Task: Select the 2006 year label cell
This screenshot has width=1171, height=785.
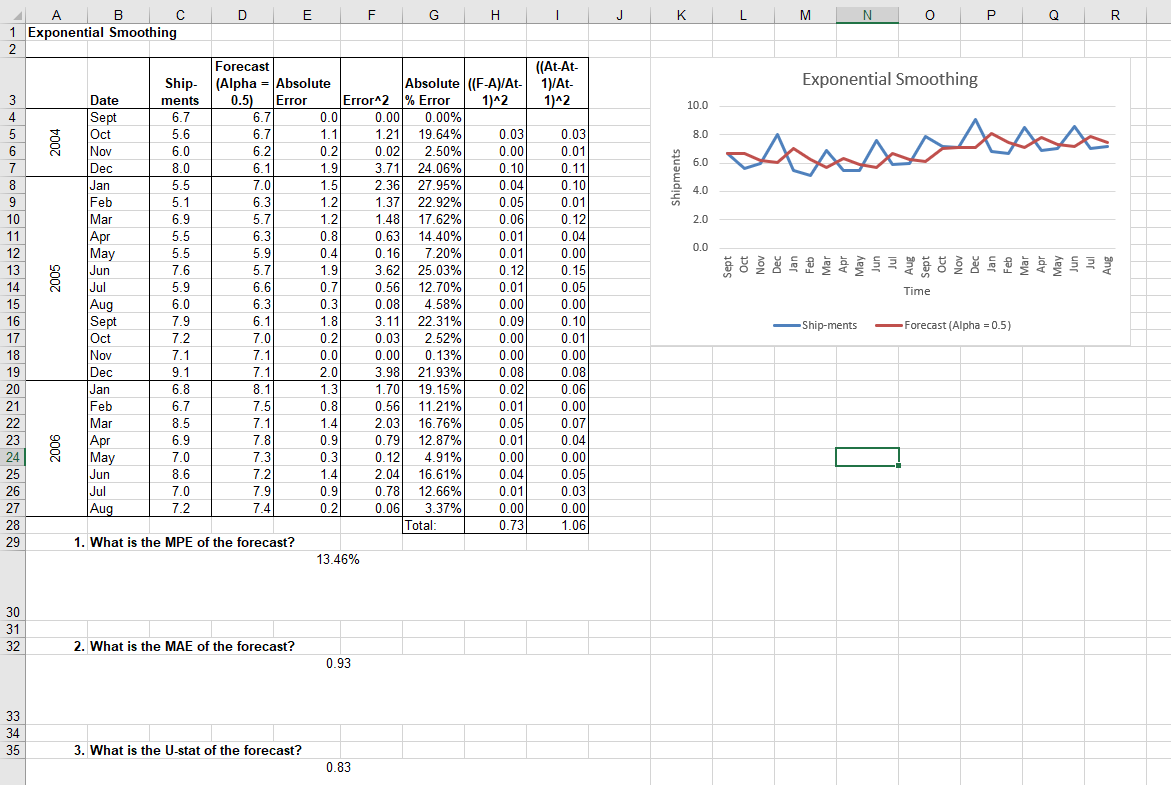Action: pos(56,449)
